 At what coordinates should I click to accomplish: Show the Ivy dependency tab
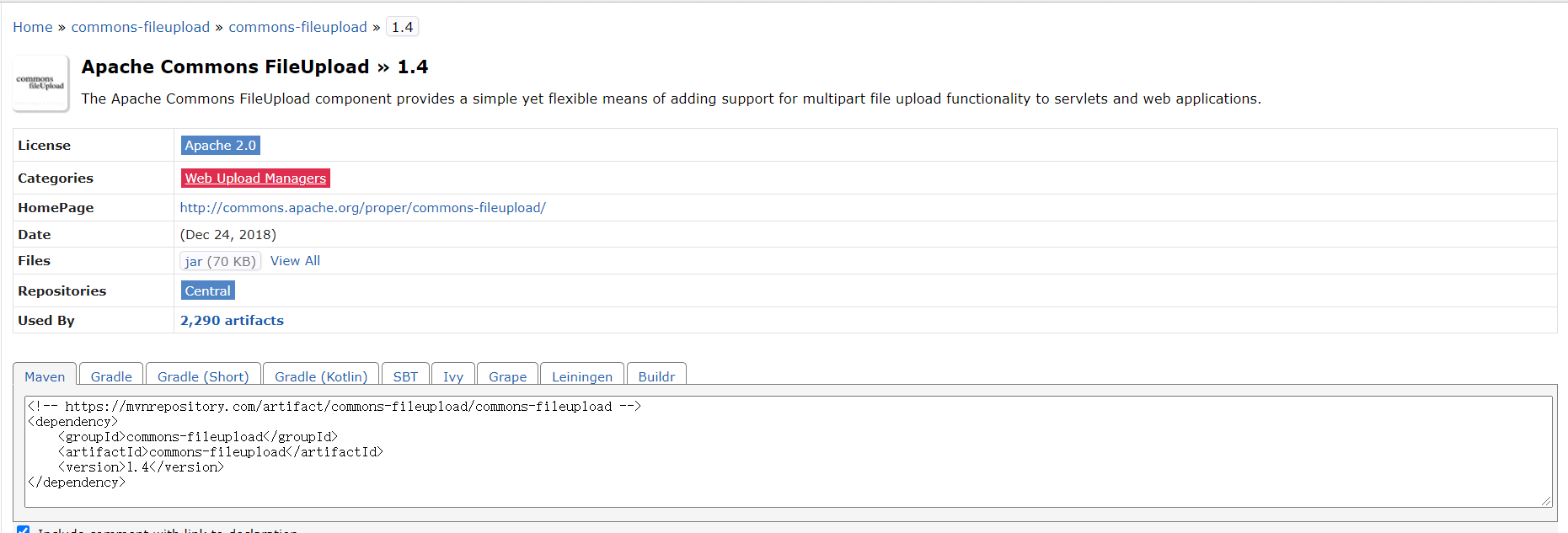point(453,376)
